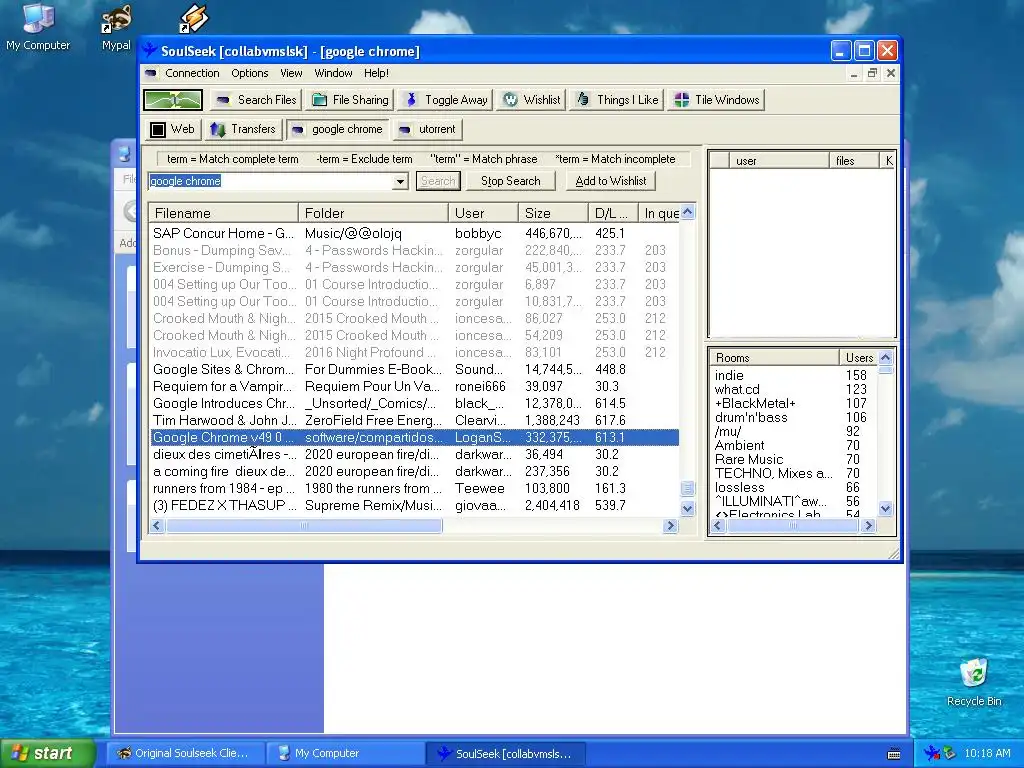This screenshot has width=1024, height=768.
Task: Sort results by Filename column header
Action: click(223, 213)
